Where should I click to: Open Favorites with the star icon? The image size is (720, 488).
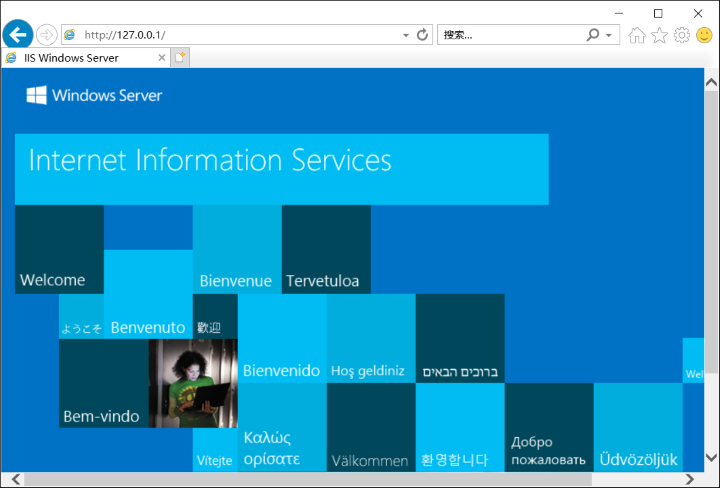pos(659,35)
